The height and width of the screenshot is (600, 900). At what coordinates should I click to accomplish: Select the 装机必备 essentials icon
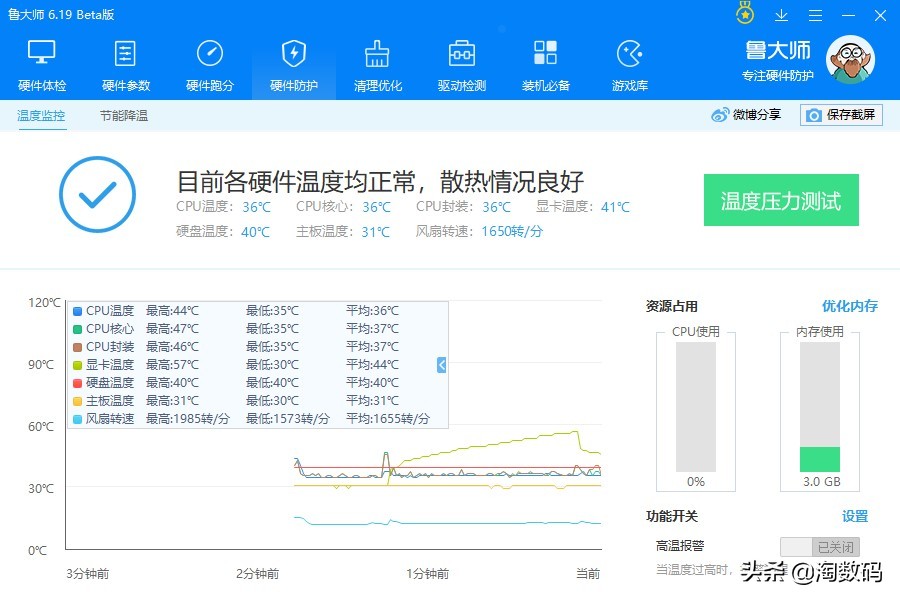(x=544, y=62)
